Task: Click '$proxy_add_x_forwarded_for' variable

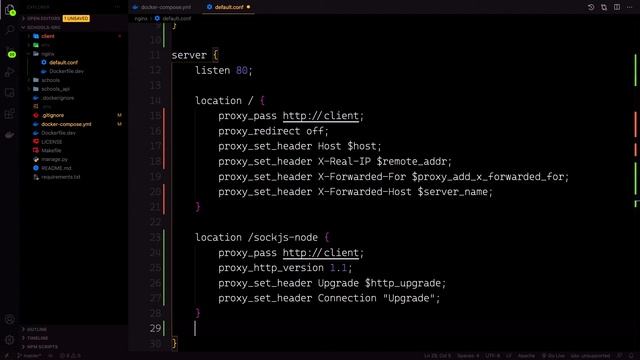Action: pyautogui.click(x=487, y=177)
